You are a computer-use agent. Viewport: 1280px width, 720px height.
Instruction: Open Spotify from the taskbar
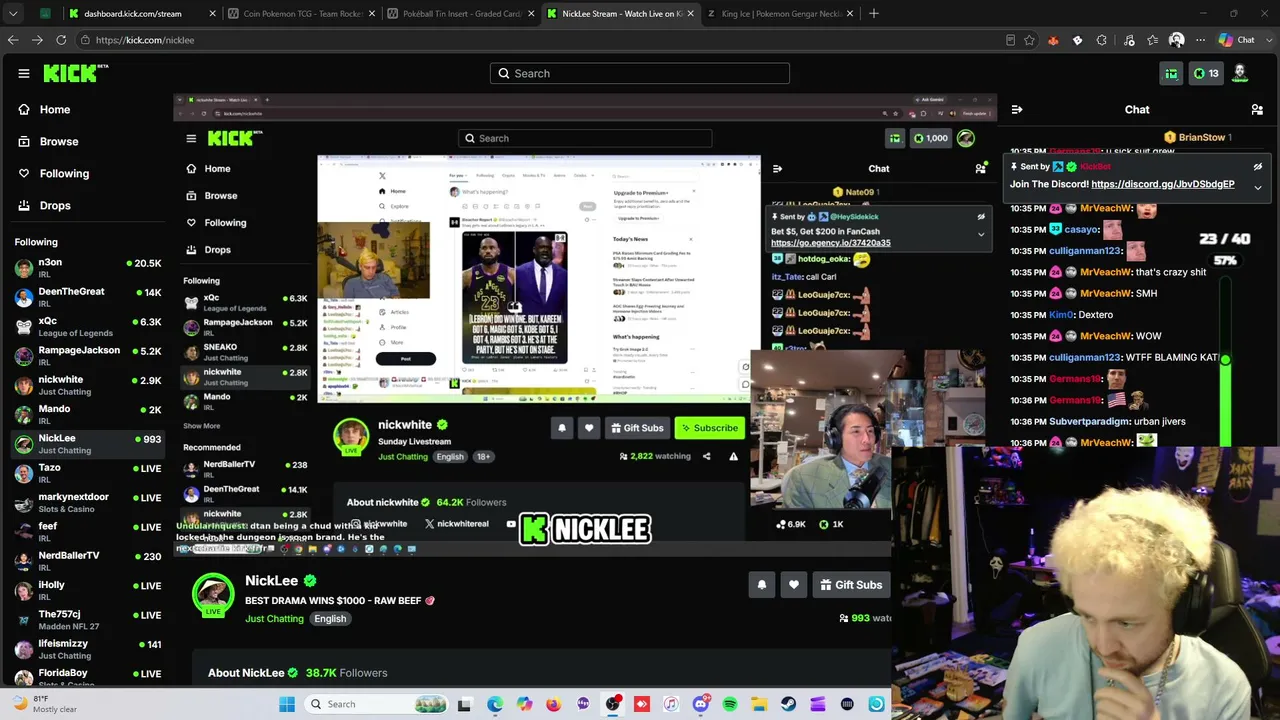click(x=730, y=704)
